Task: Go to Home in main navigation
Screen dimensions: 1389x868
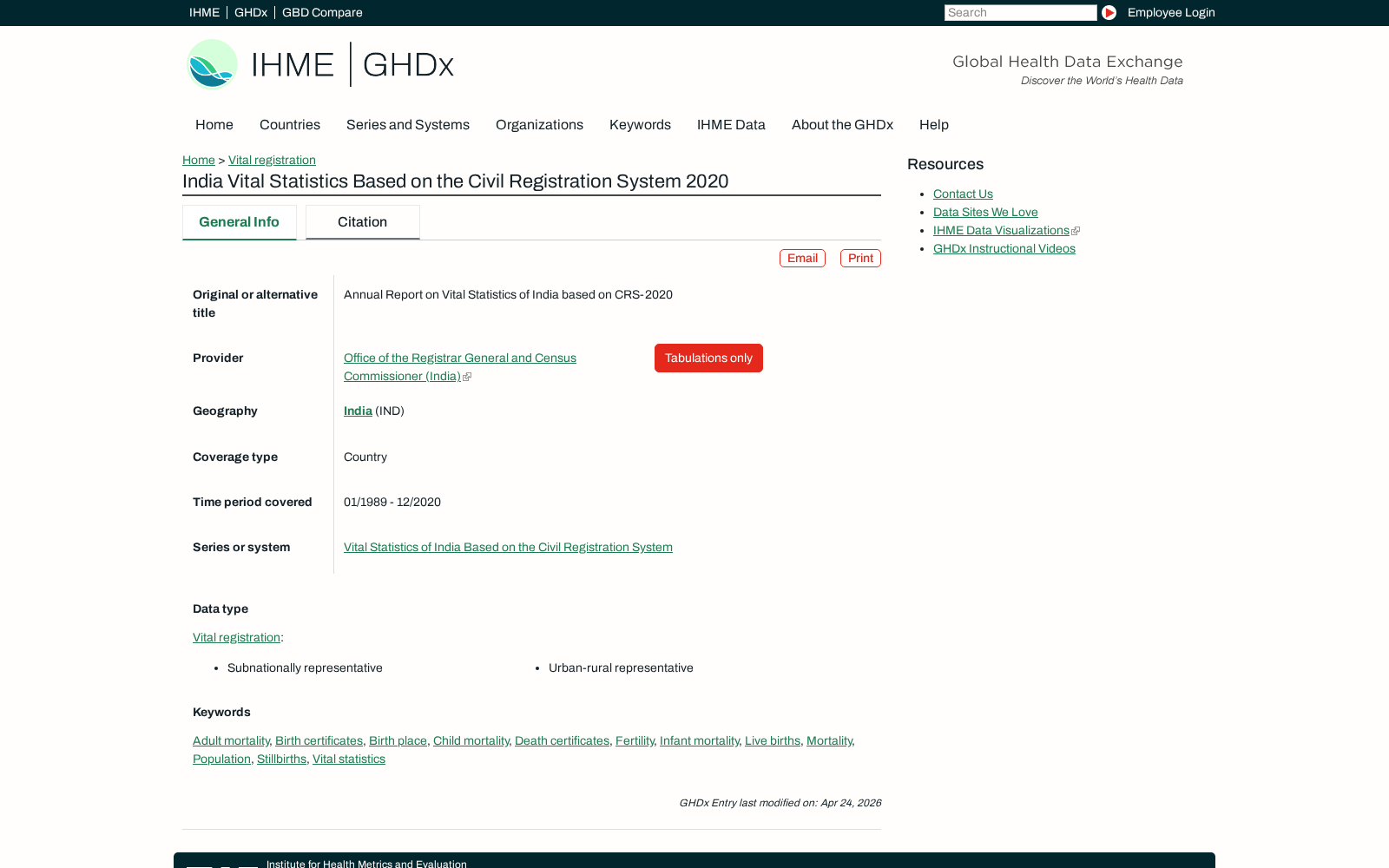Action: click(x=214, y=124)
